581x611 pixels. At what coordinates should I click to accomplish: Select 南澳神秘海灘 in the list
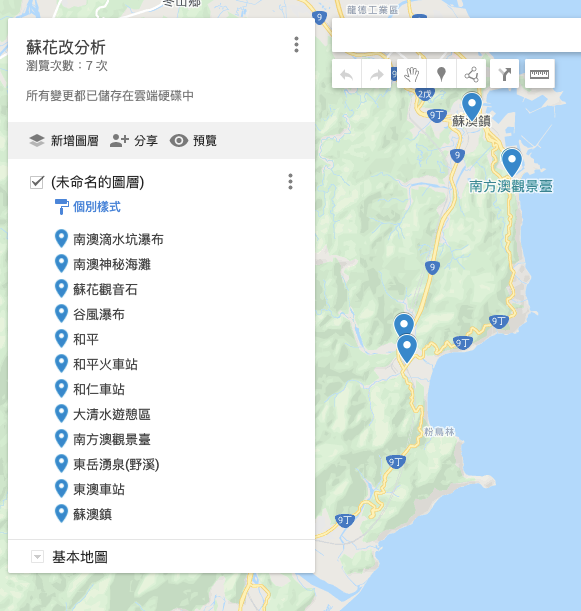112,264
